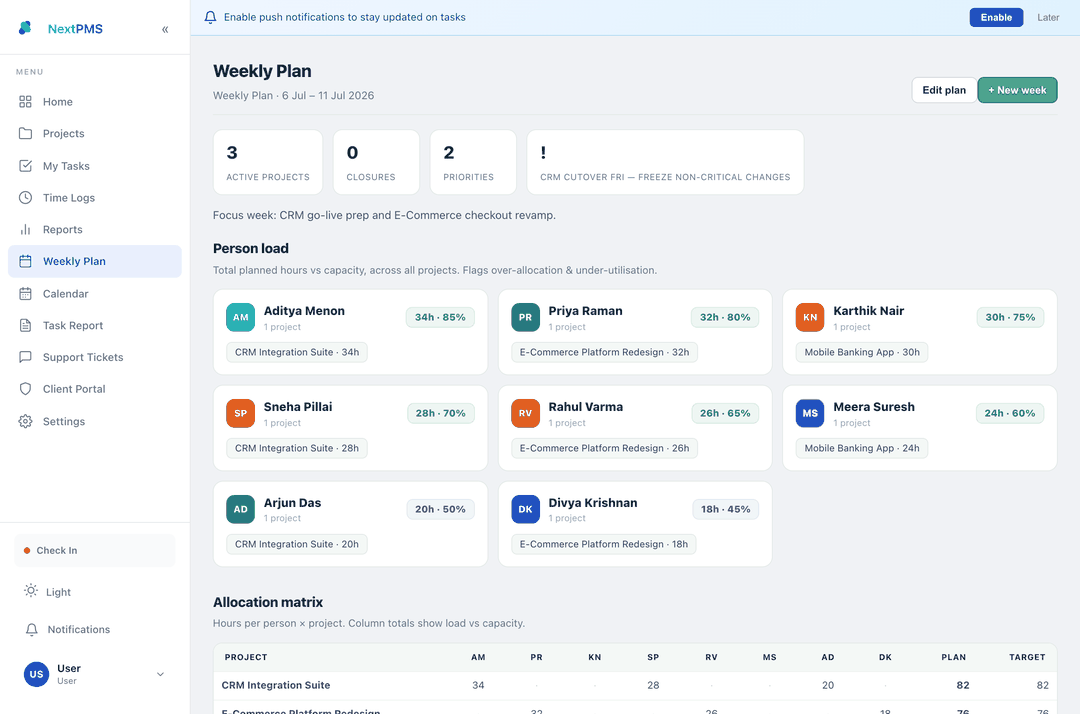Click the Calendar icon in sidebar
The width and height of the screenshot is (1080, 714).
(x=25, y=294)
